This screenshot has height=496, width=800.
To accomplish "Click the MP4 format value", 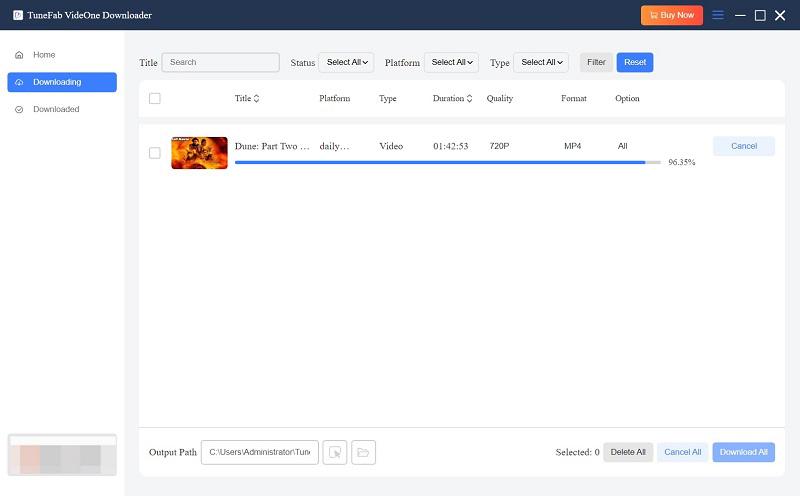I will 572,146.
